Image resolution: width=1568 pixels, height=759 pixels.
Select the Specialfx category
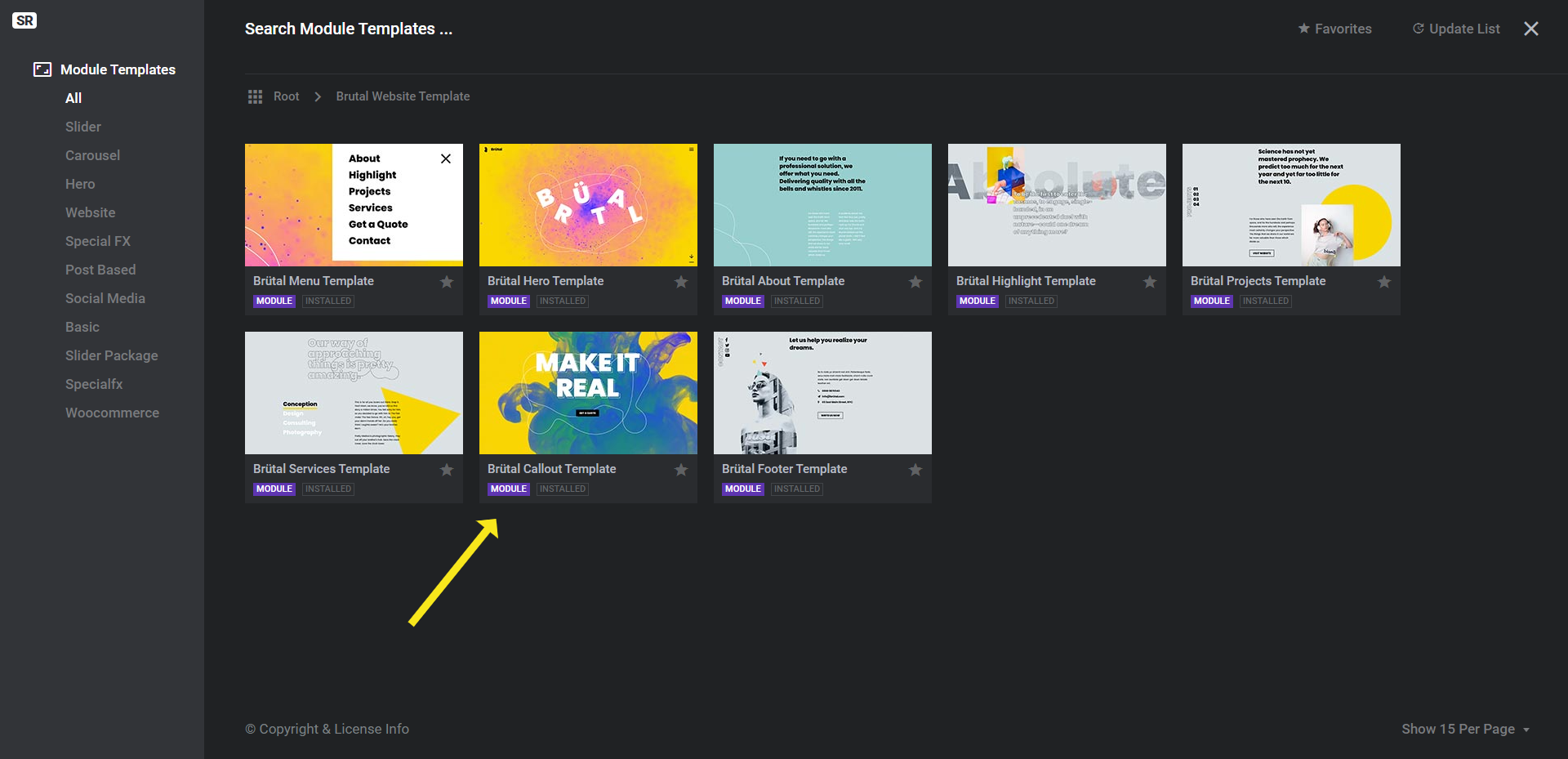tap(94, 384)
